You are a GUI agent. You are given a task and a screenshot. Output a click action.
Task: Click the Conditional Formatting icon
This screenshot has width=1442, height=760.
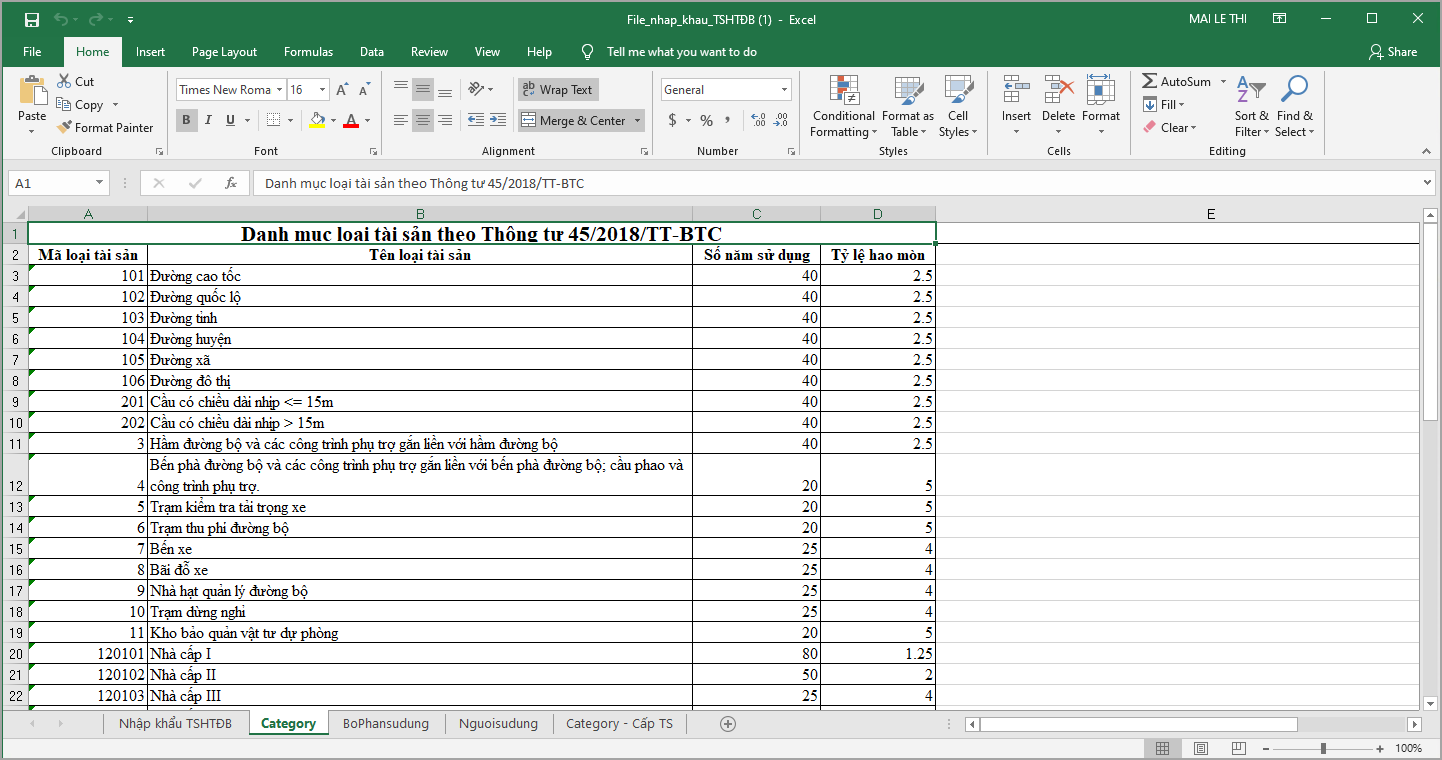tap(844, 92)
